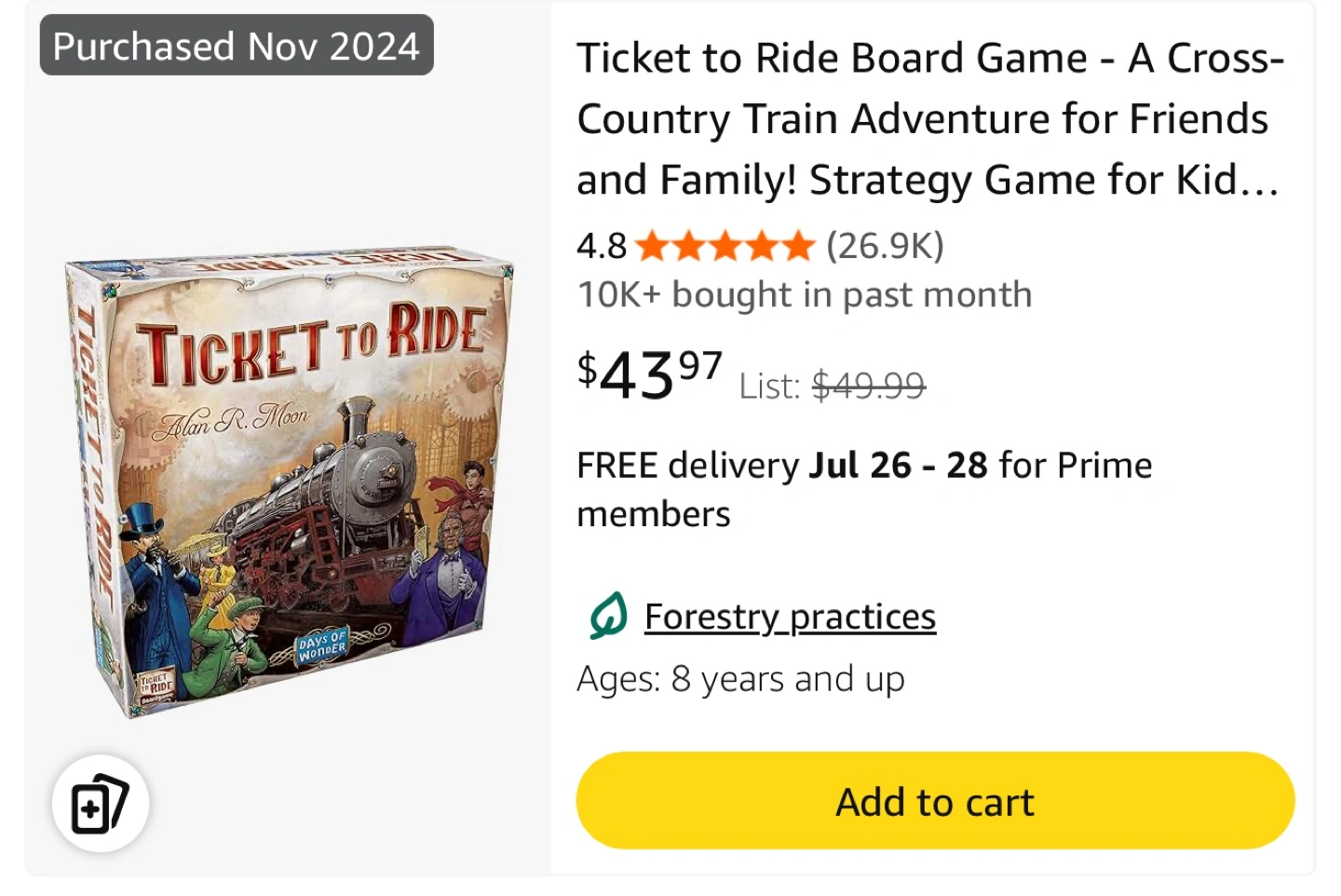This screenshot has width=1341, height=896.
Task: Tap the truncated ellipsis ending the title
Action: click(x=1260, y=182)
